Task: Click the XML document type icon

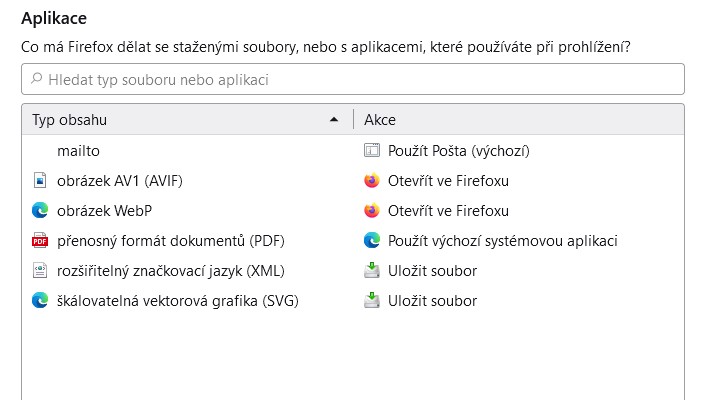Action: coord(40,271)
